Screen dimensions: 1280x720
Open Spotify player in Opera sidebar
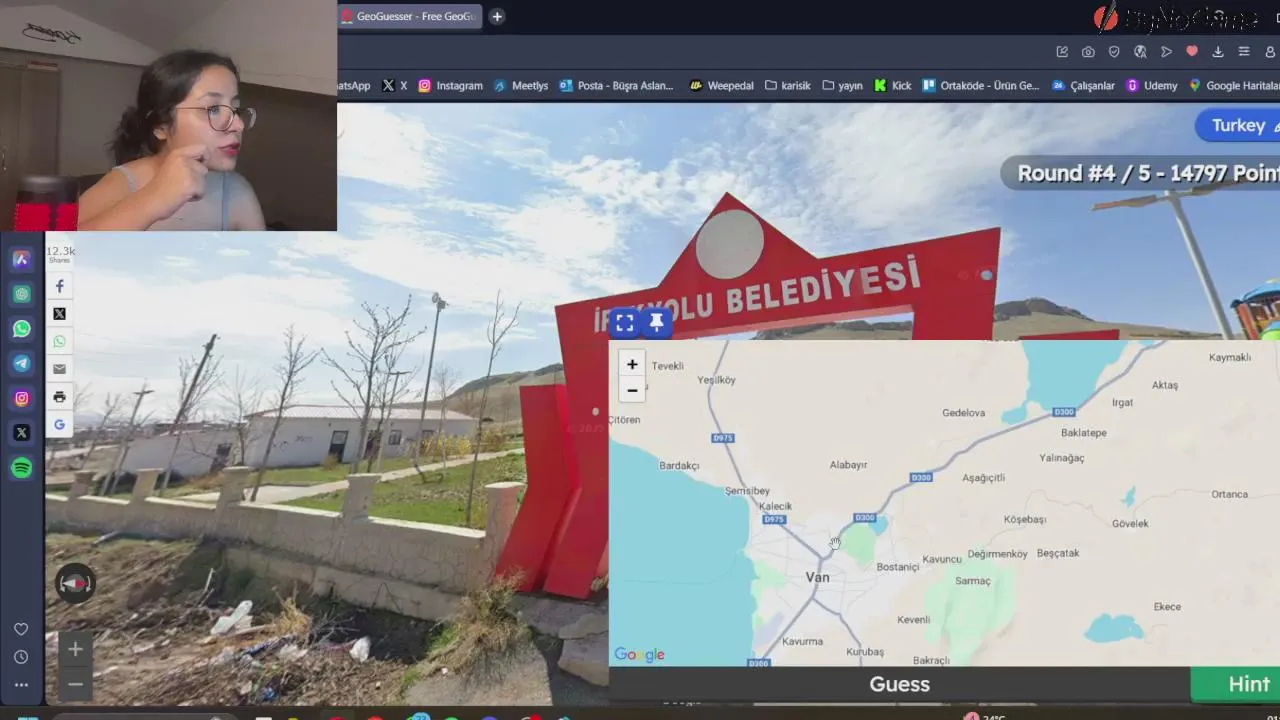point(22,468)
